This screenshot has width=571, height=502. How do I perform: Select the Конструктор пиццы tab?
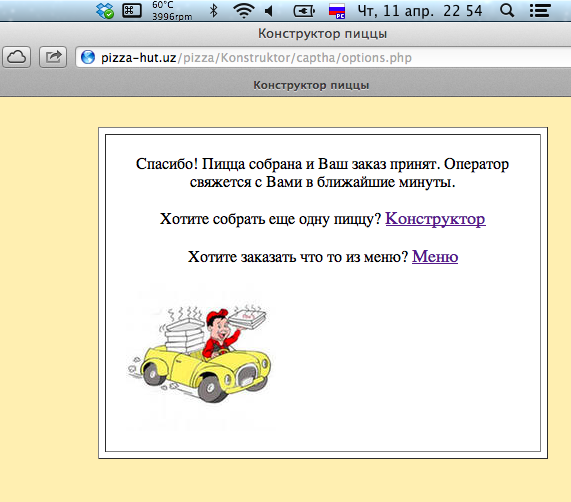[x=311, y=85]
